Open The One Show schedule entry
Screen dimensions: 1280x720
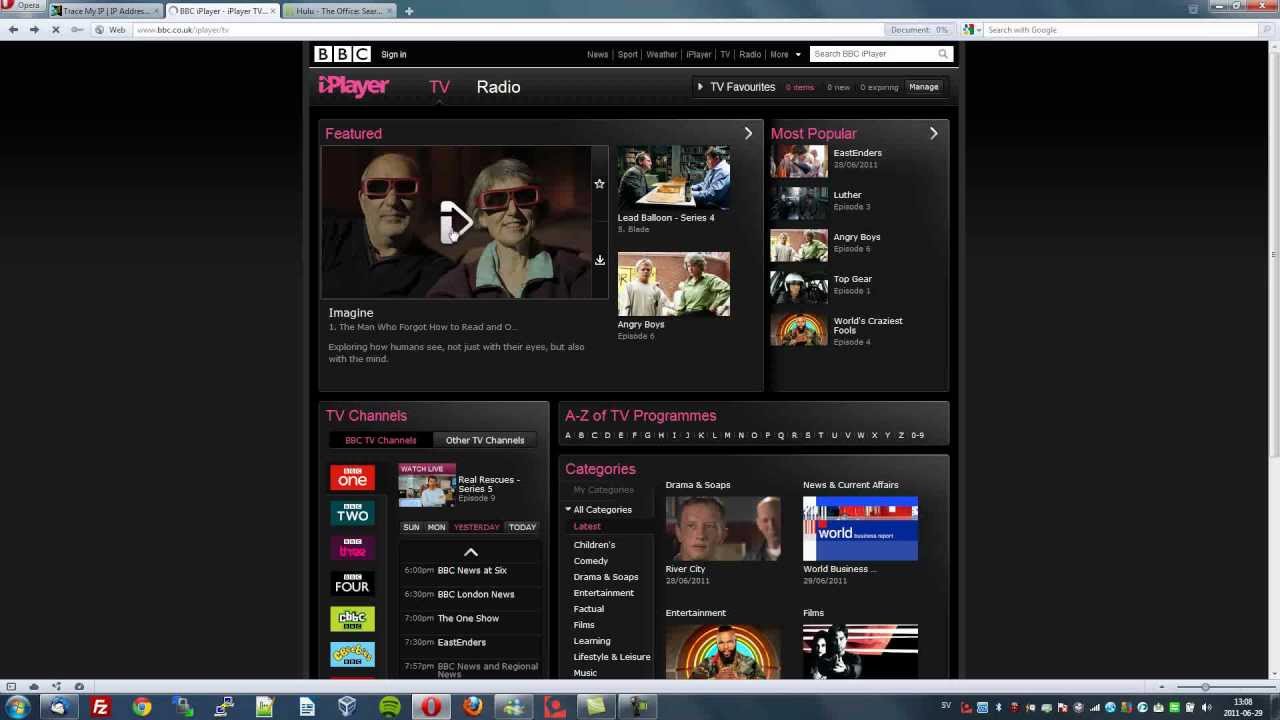(x=468, y=618)
